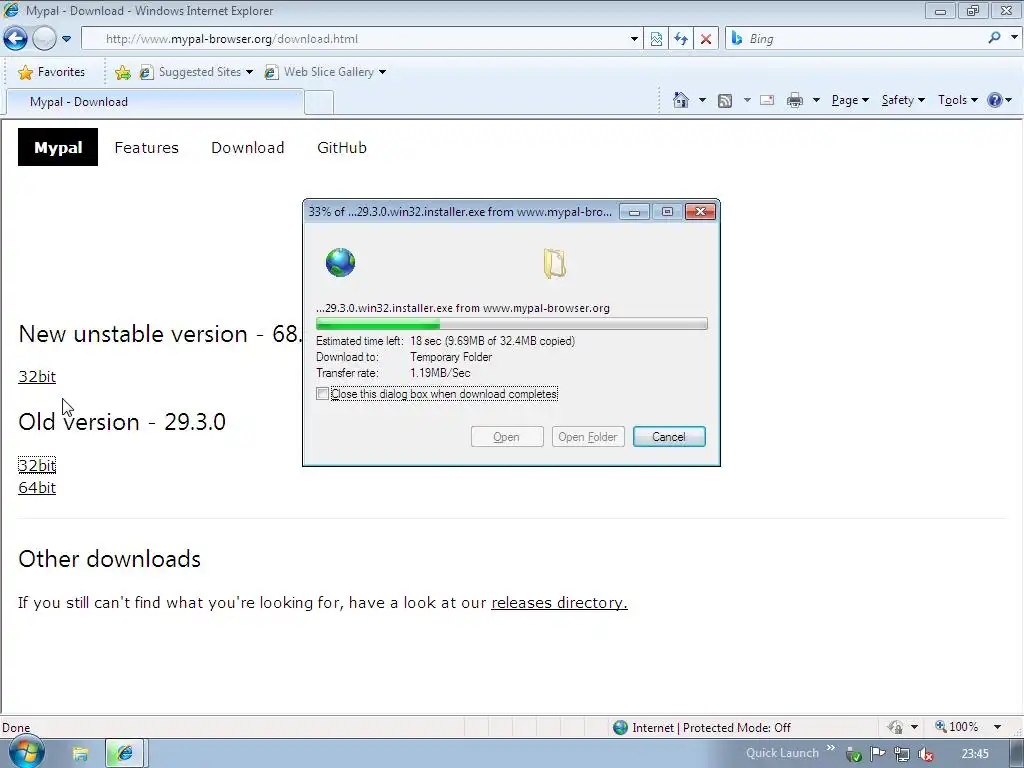This screenshot has width=1024, height=768.
Task: Click the Home icon in command bar
Action: (680, 100)
